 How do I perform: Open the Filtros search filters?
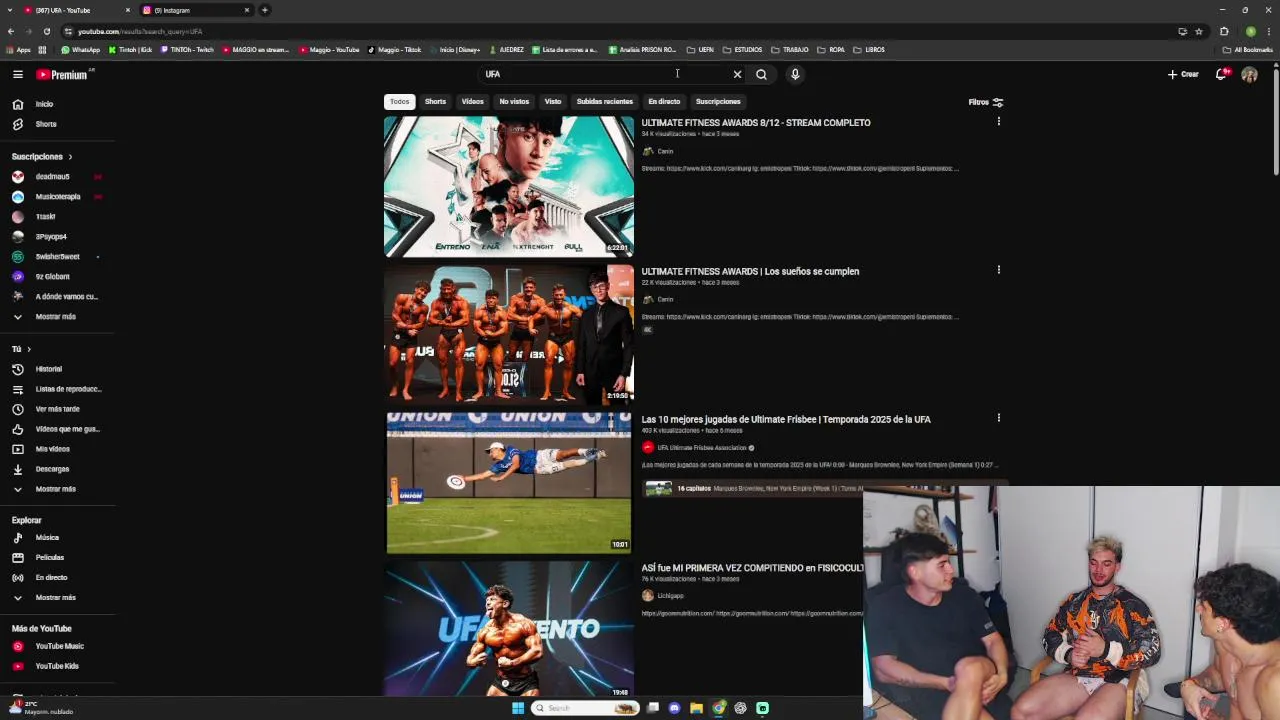click(985, 102)
